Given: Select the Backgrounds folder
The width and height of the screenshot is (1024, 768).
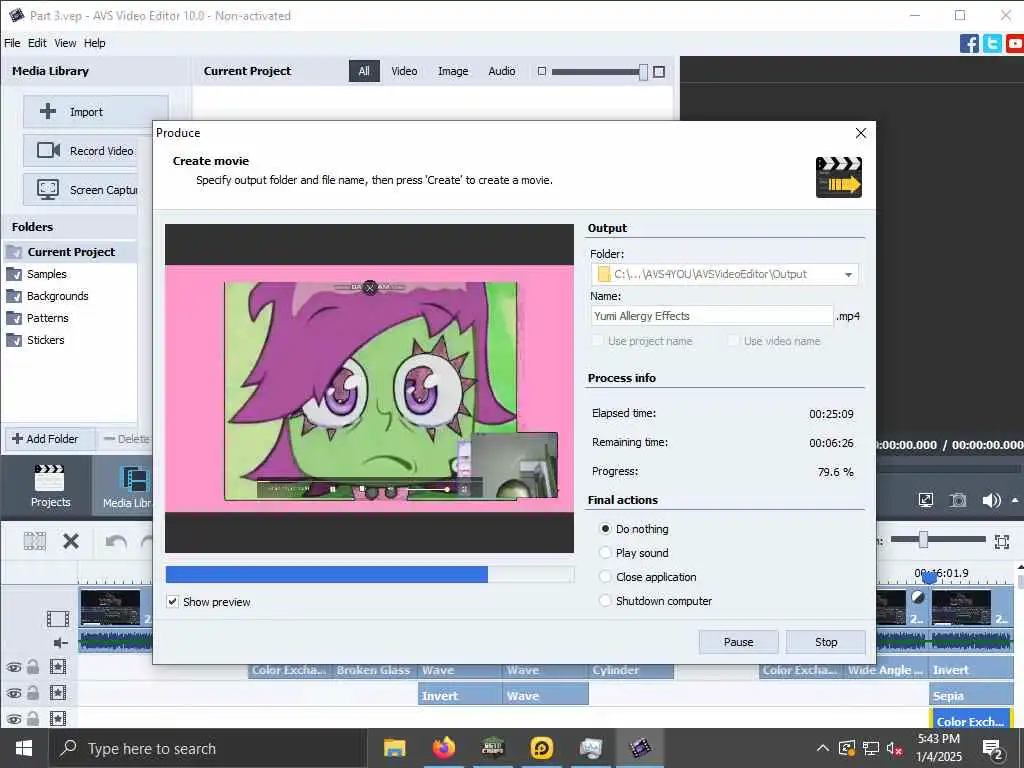Looking at the screenshot, I should pos(57,296).
